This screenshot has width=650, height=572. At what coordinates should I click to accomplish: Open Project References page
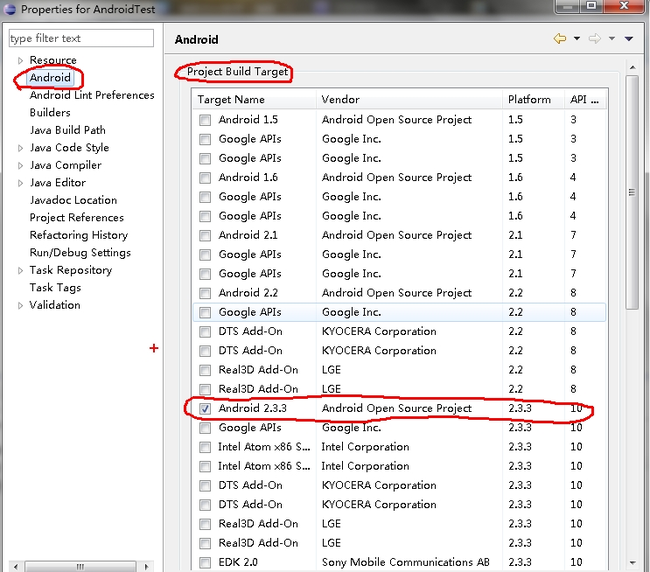[77, 217]
